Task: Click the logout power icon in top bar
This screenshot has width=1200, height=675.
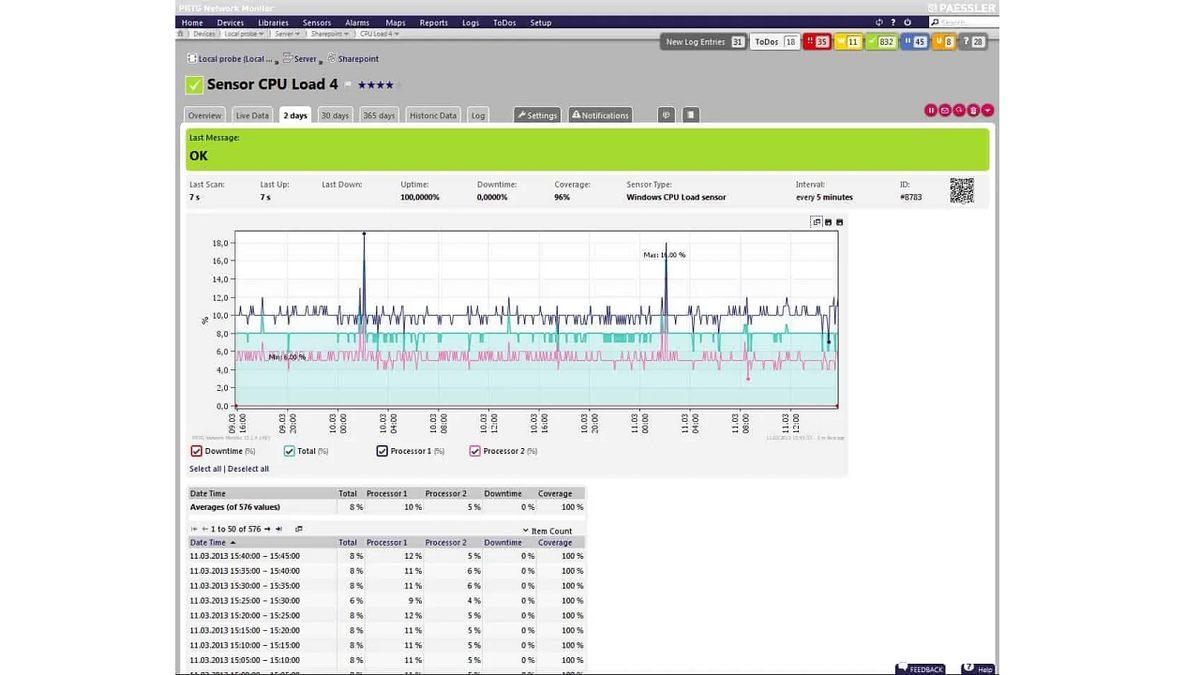Action: pos(907,22)
